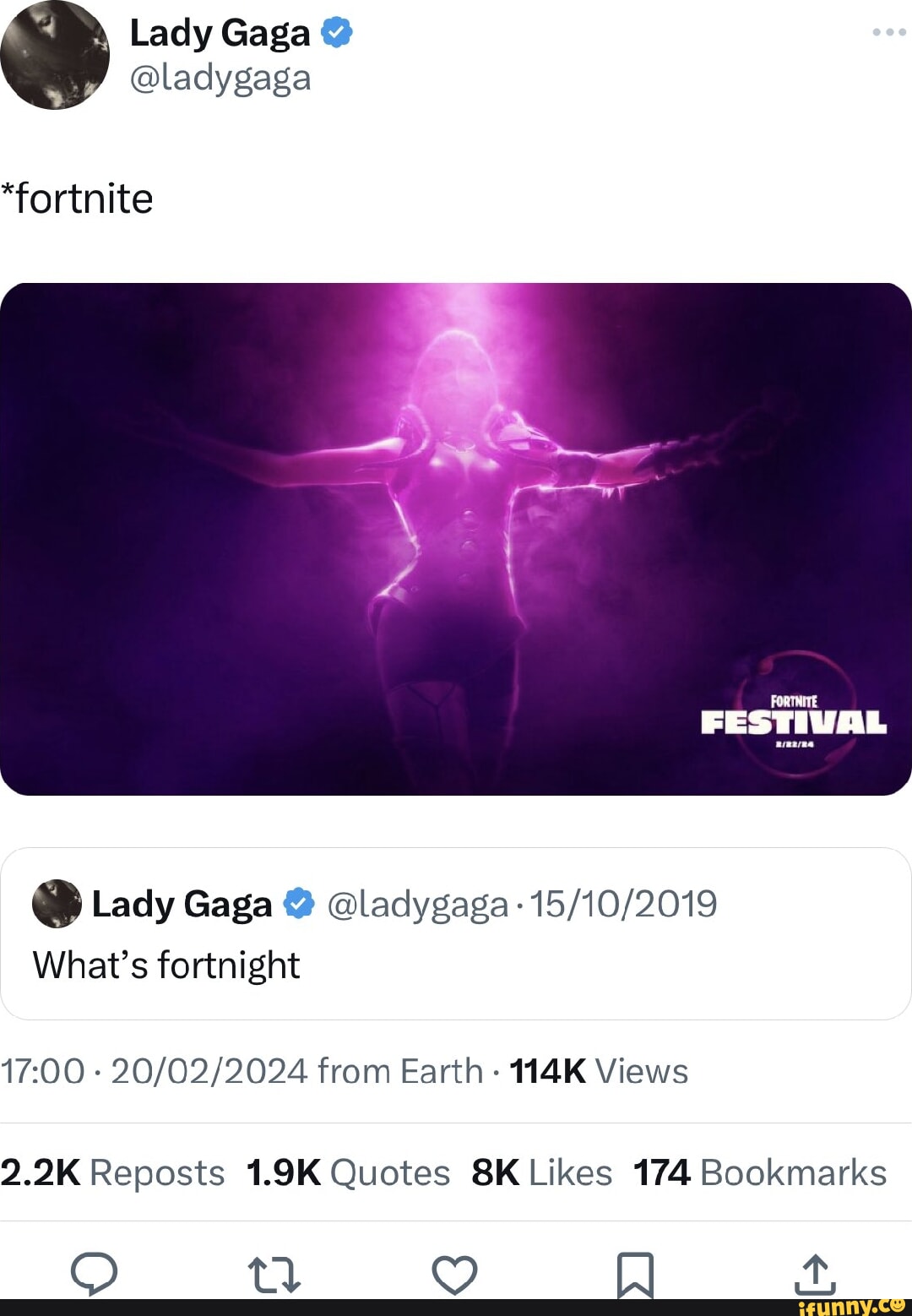The image size is (912, 1316).
Task: Tap the verified badge in quoted tweet
Action: pos(298,904)
